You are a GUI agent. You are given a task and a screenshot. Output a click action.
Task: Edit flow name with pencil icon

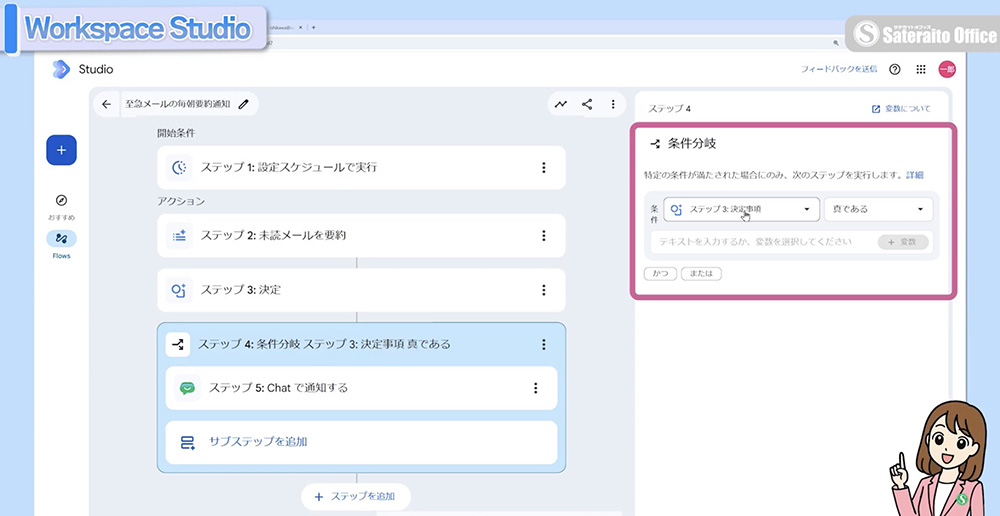click(x=243, y=105)
